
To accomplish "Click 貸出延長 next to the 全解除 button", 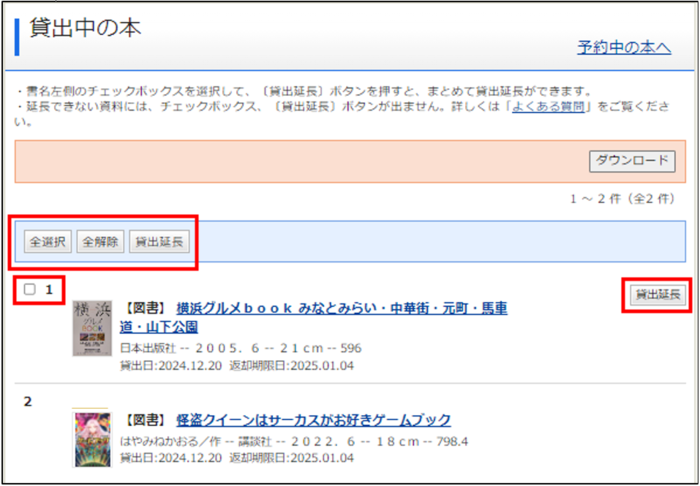I will click(x=159, y=242).
